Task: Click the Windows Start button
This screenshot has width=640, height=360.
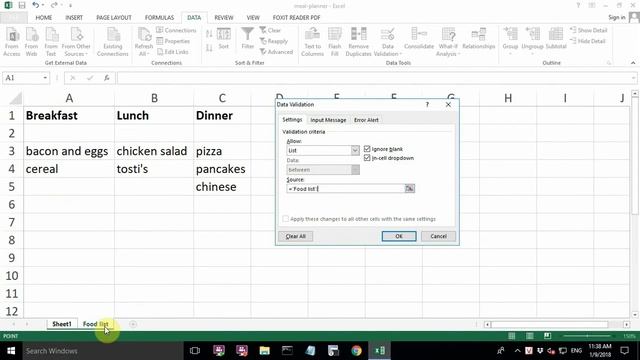Action: click(11, 351)
